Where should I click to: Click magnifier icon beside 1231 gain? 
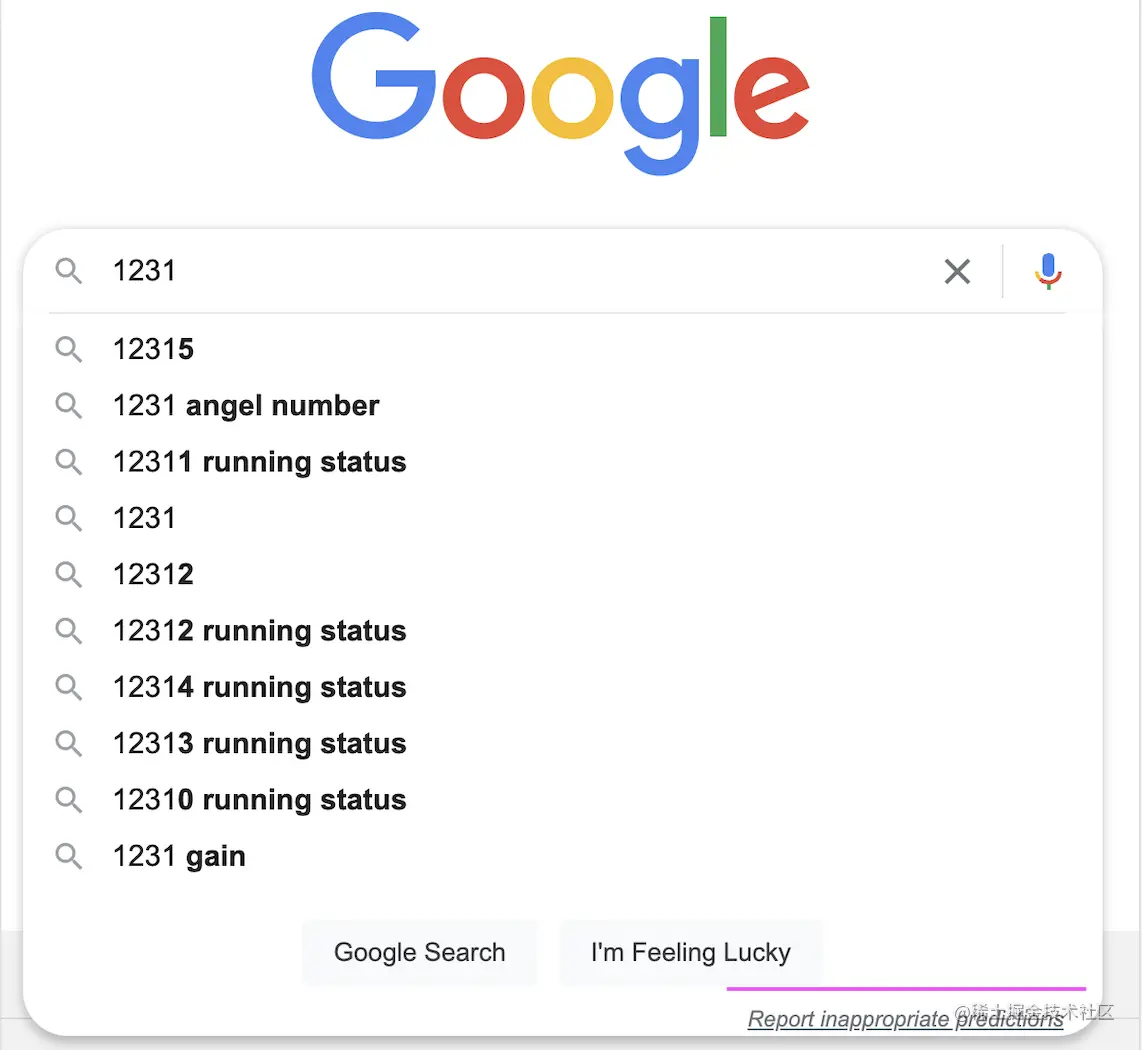pyautogui.click(x=68, y=856)
